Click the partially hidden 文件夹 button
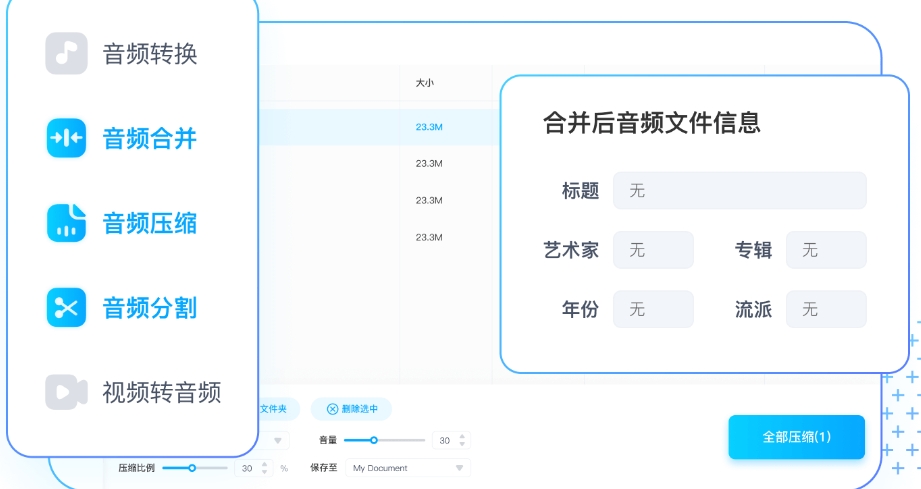This screenshot has width=921, height=489. pos(278,409)
